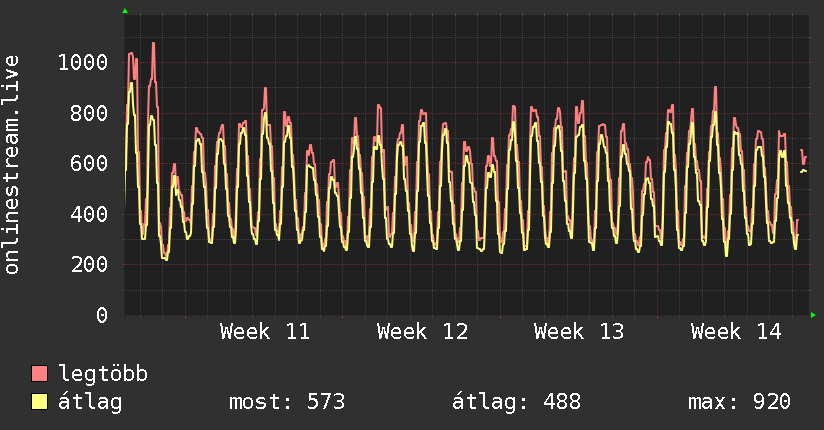
Task: Click the 1000 y-axis label
Action: (83, 63)
